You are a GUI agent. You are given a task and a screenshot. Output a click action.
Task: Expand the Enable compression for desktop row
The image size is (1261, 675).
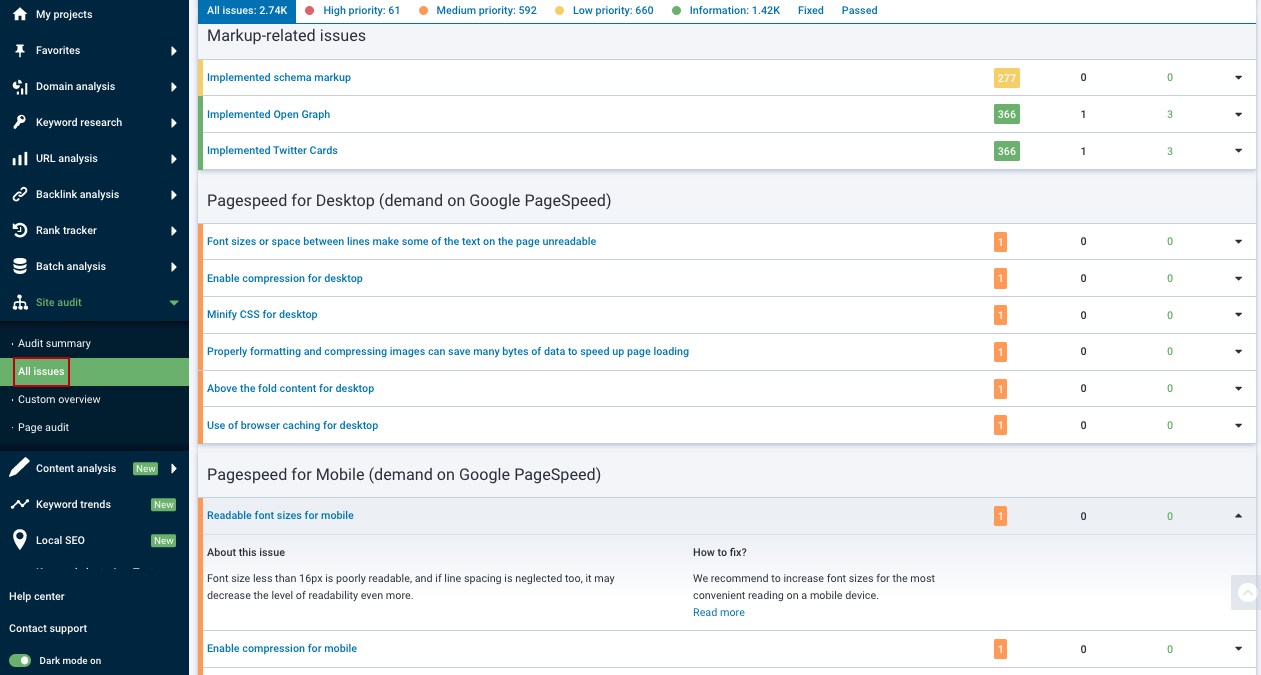pos(1238,278)
